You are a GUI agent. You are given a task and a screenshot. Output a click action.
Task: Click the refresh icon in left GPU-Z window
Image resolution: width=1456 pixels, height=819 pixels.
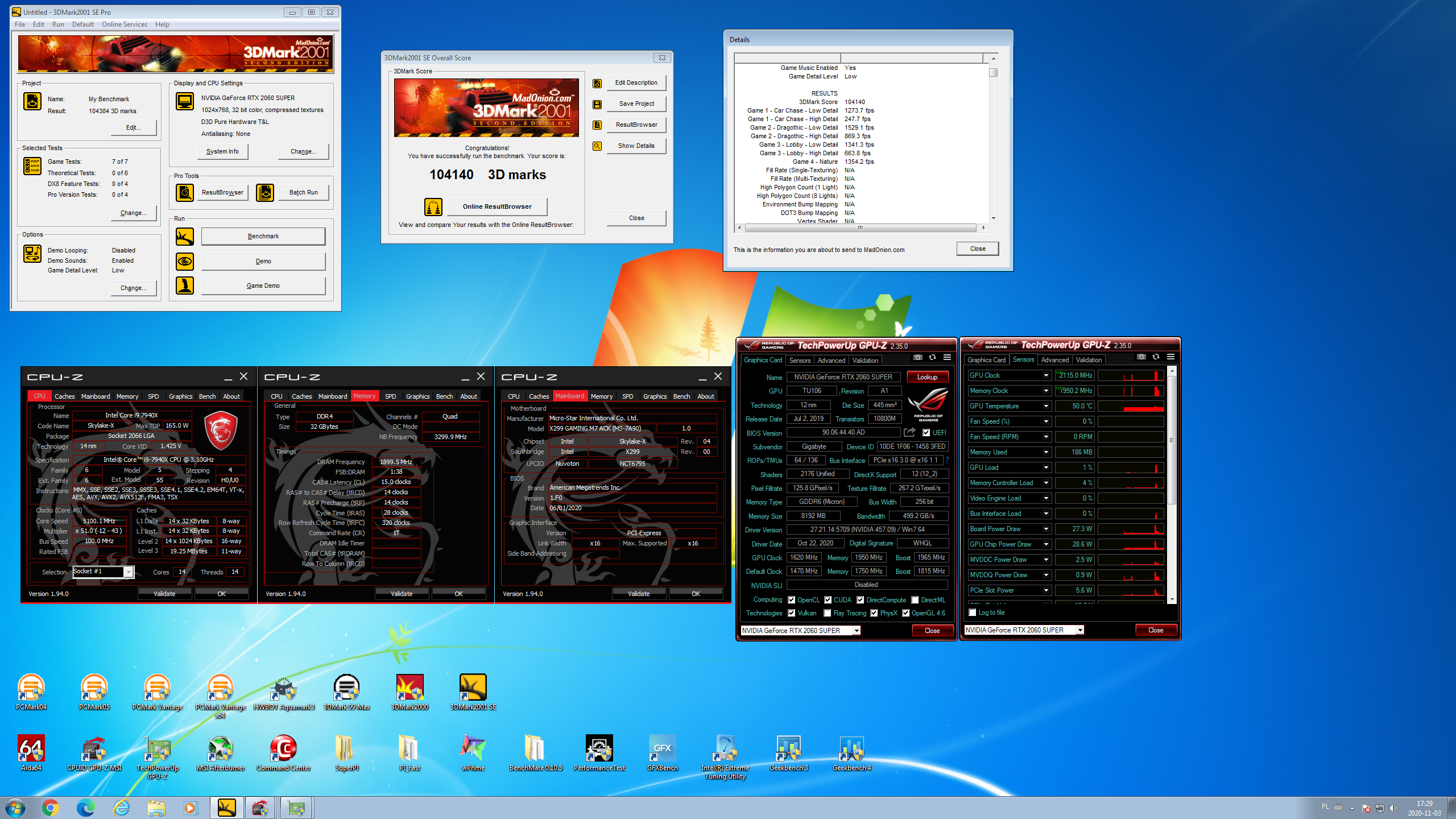point(932,358)
